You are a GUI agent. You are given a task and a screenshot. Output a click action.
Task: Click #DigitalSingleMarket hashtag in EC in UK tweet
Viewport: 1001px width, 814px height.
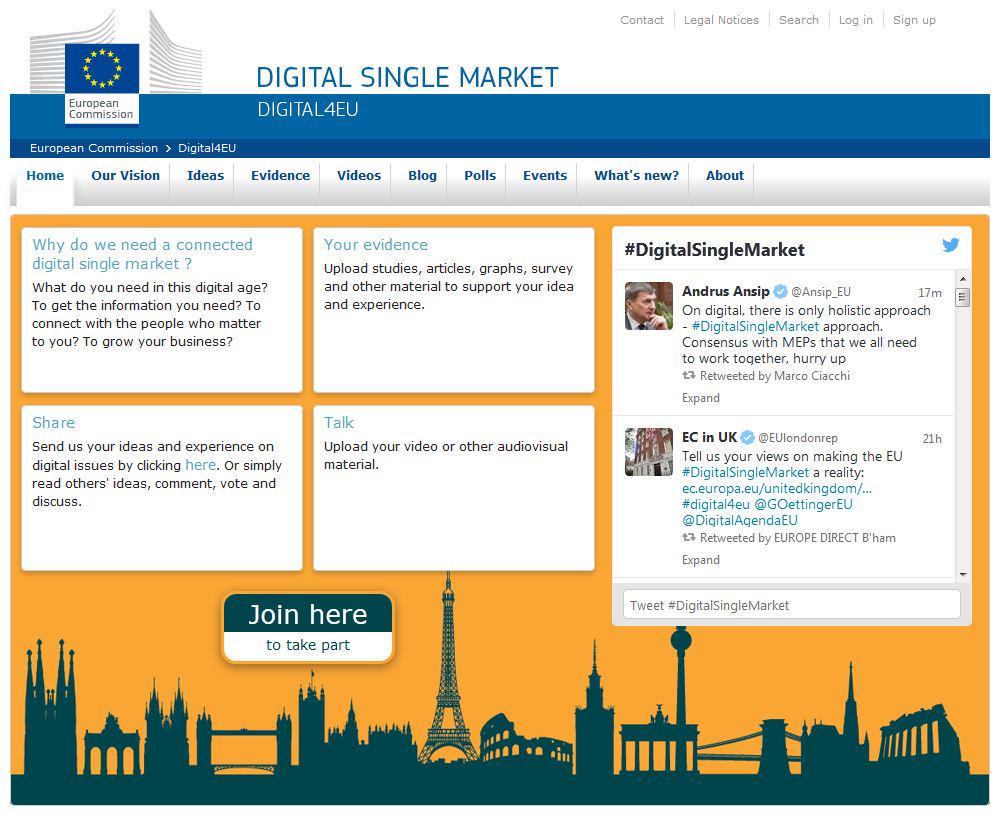coord(745,472)
